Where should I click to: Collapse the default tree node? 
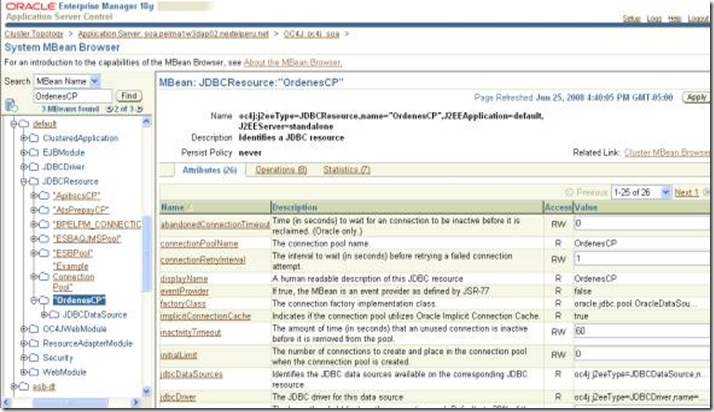pos(14,124)
